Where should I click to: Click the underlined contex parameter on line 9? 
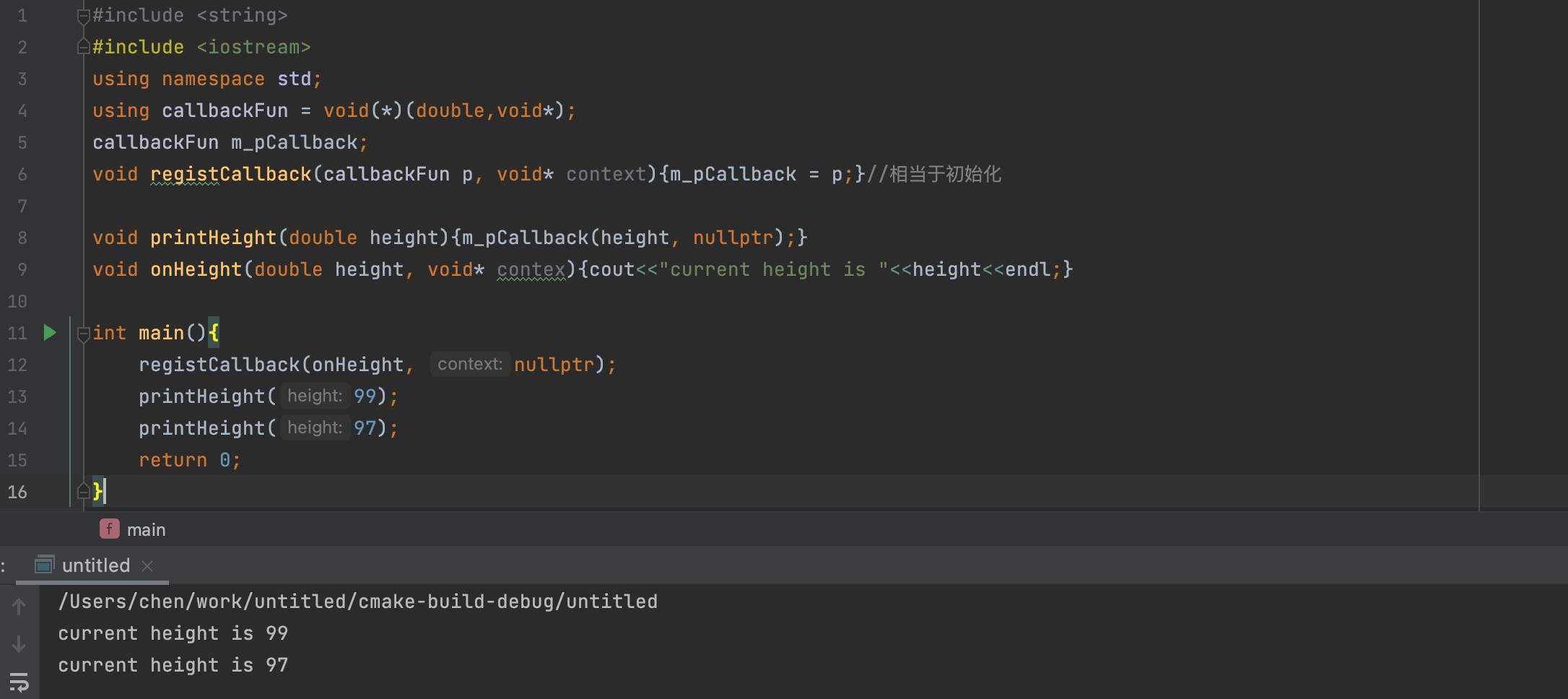pos(531,270)
